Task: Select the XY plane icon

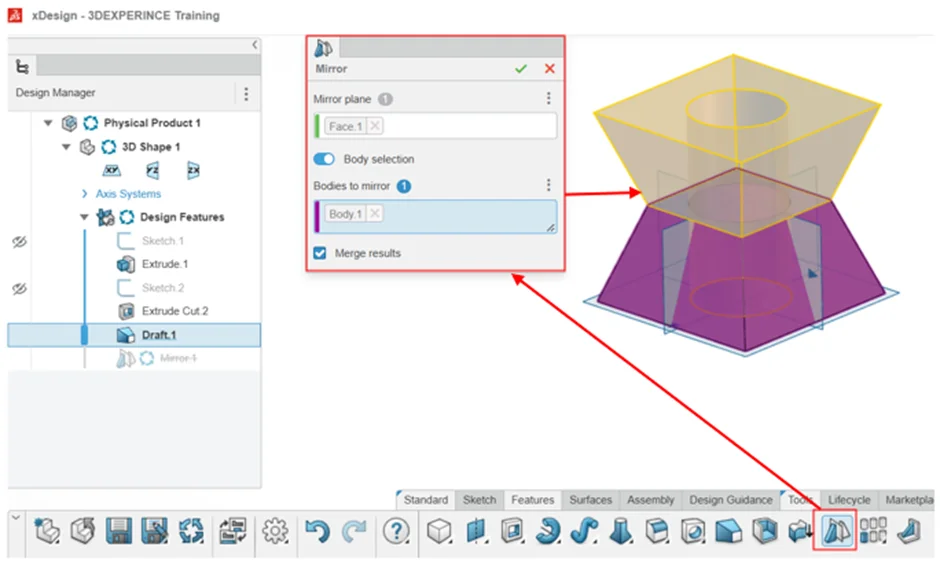Action: tap(112, 170)
